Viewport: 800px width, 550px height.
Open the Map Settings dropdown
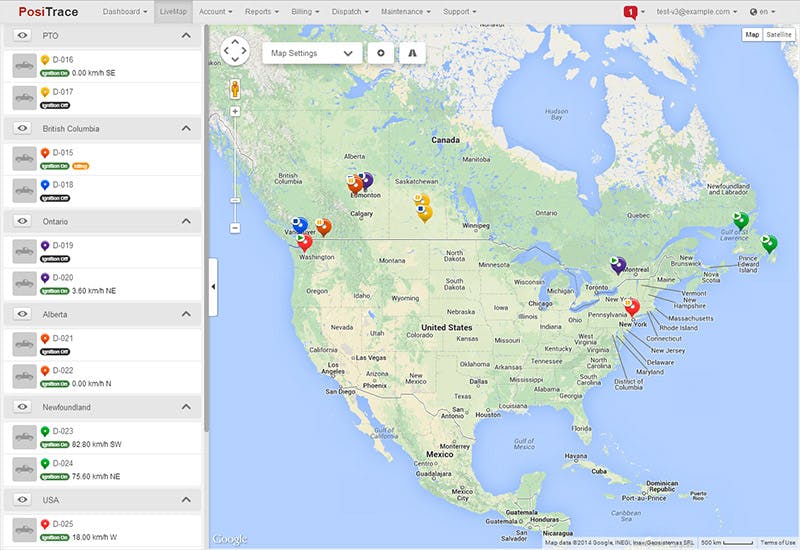tap(312, 53)
